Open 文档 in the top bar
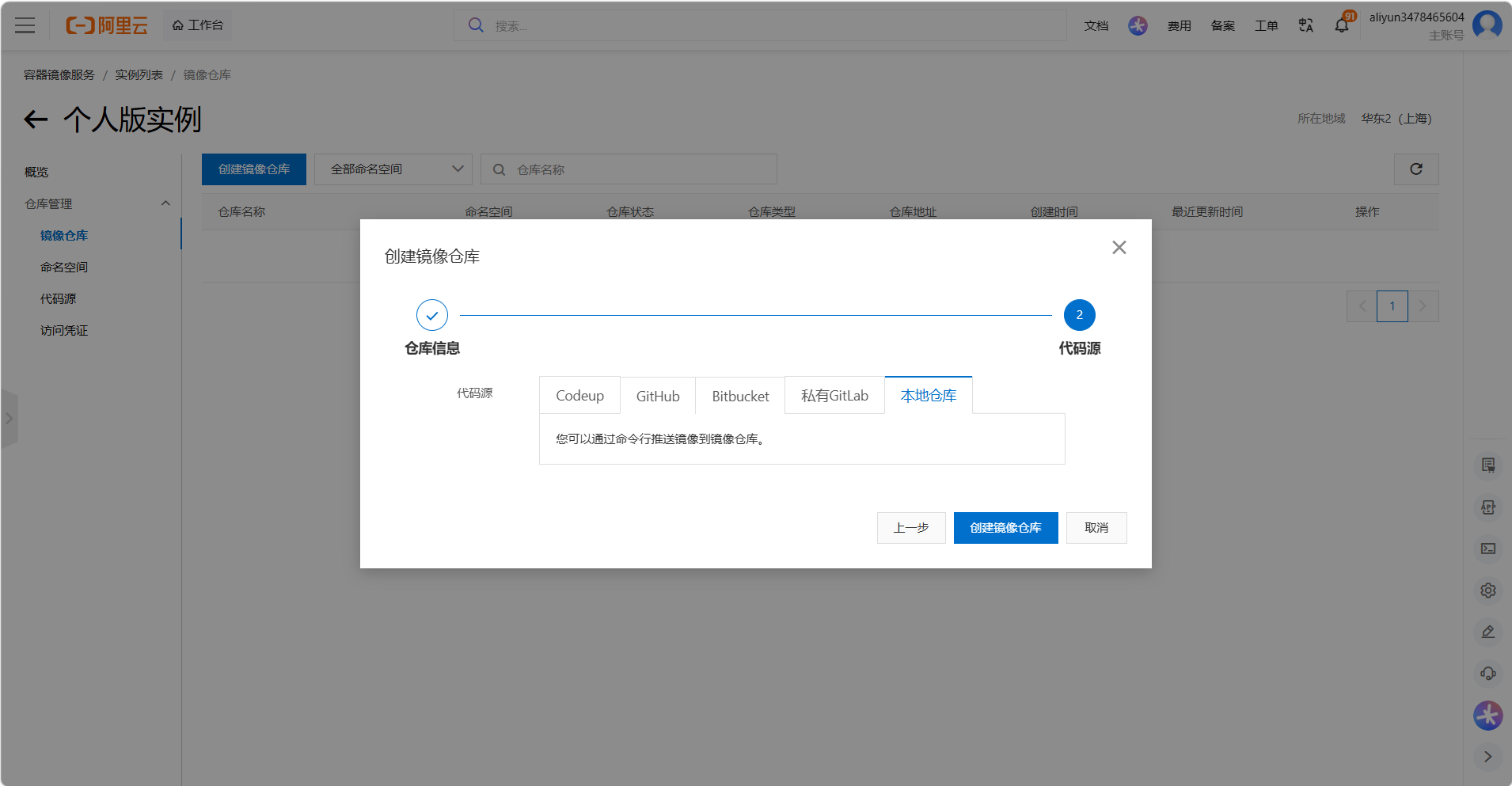Screen dimensions: 1512x786 click(1096, 25)
